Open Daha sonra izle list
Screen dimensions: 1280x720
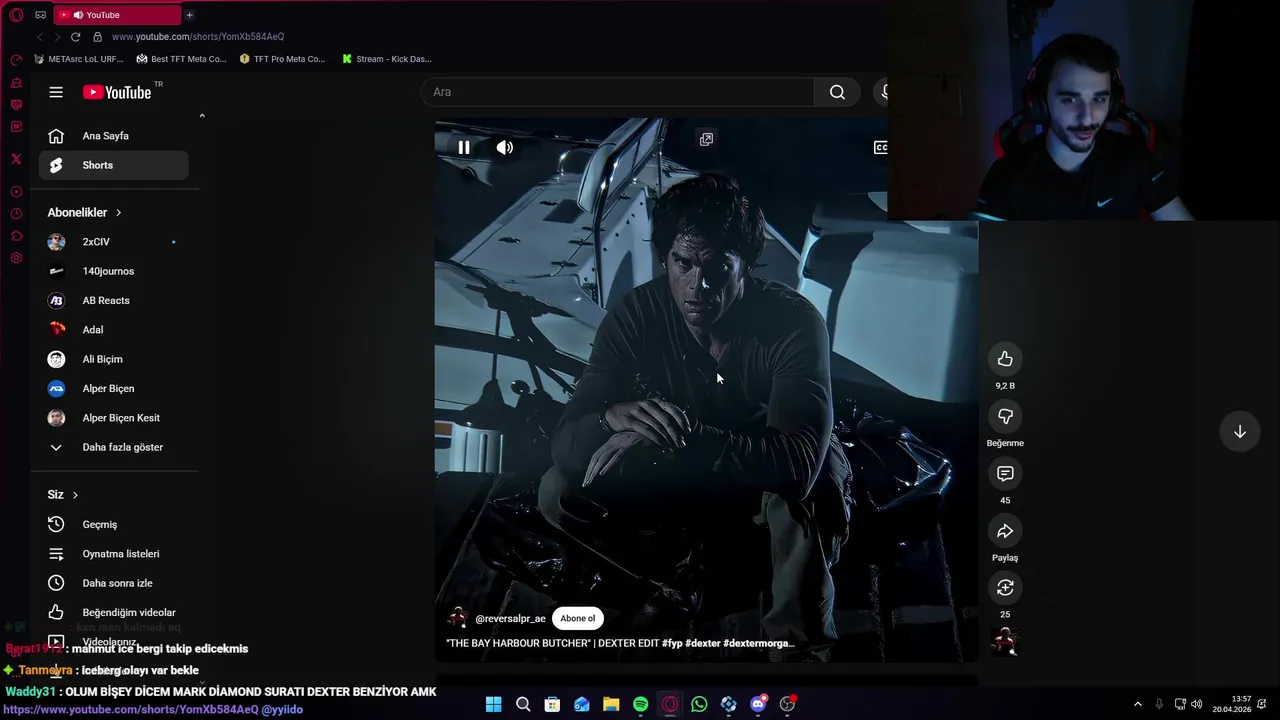pyautogui.click(x=113, y=583)
